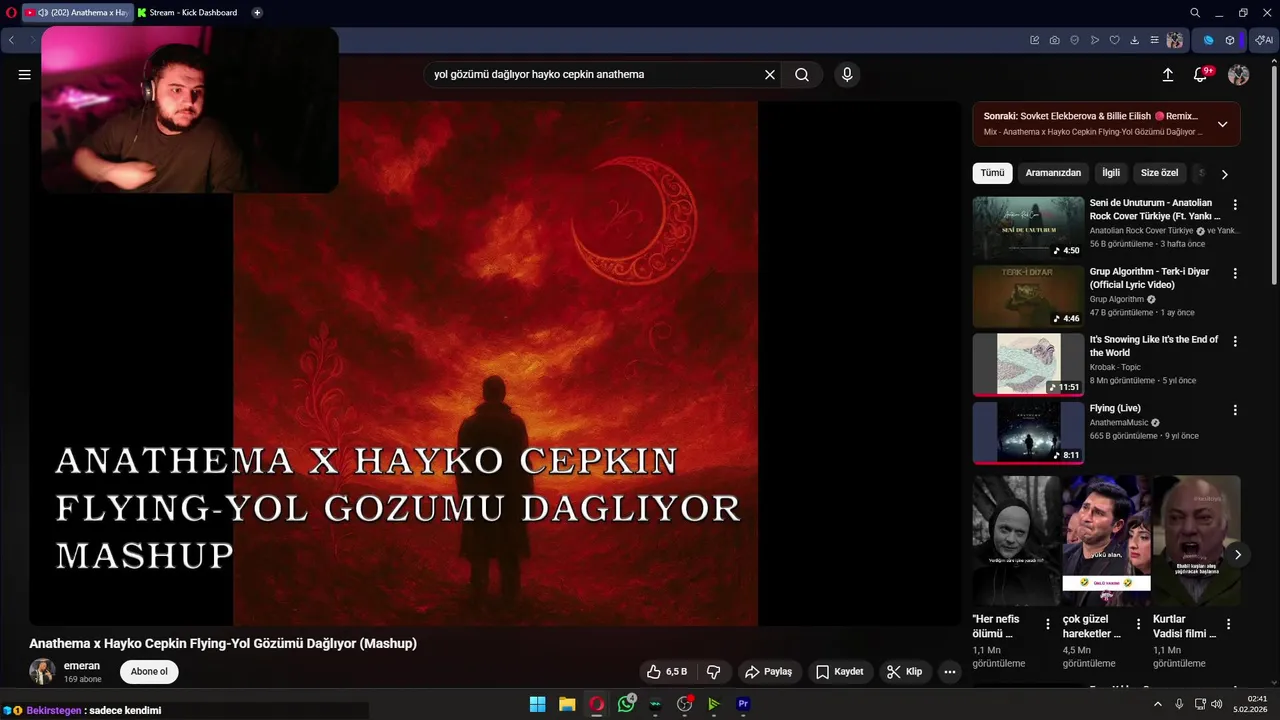Viewport: 1280px width, 720px height.
Task: Open File Explorer from taskbar
Action: (567, 704)
